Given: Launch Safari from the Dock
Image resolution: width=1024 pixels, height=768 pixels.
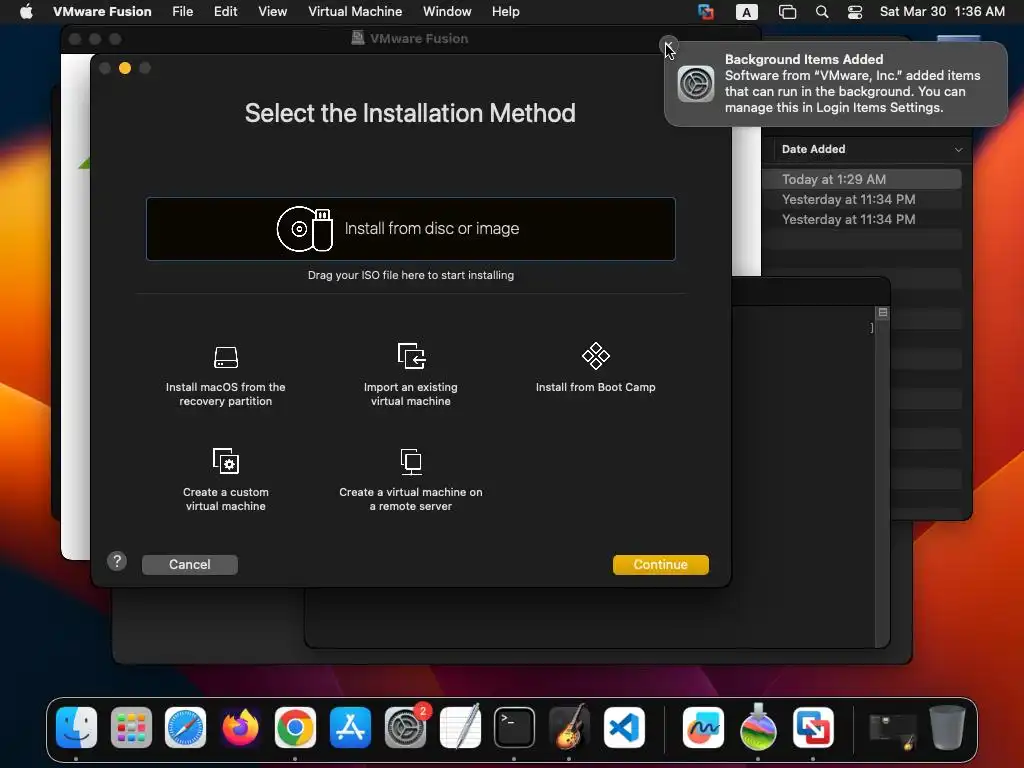Looking at the screenshot, I should [185, 727].
